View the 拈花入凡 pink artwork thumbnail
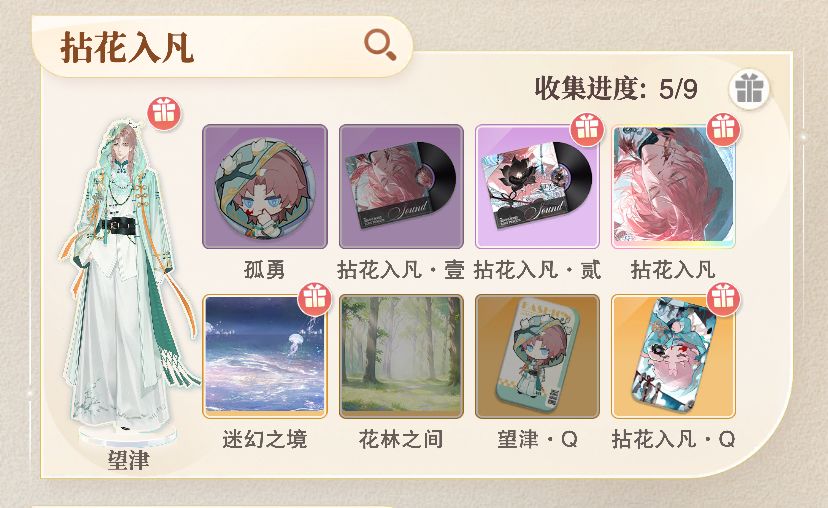828x508 pixels. tap(673, 186)
